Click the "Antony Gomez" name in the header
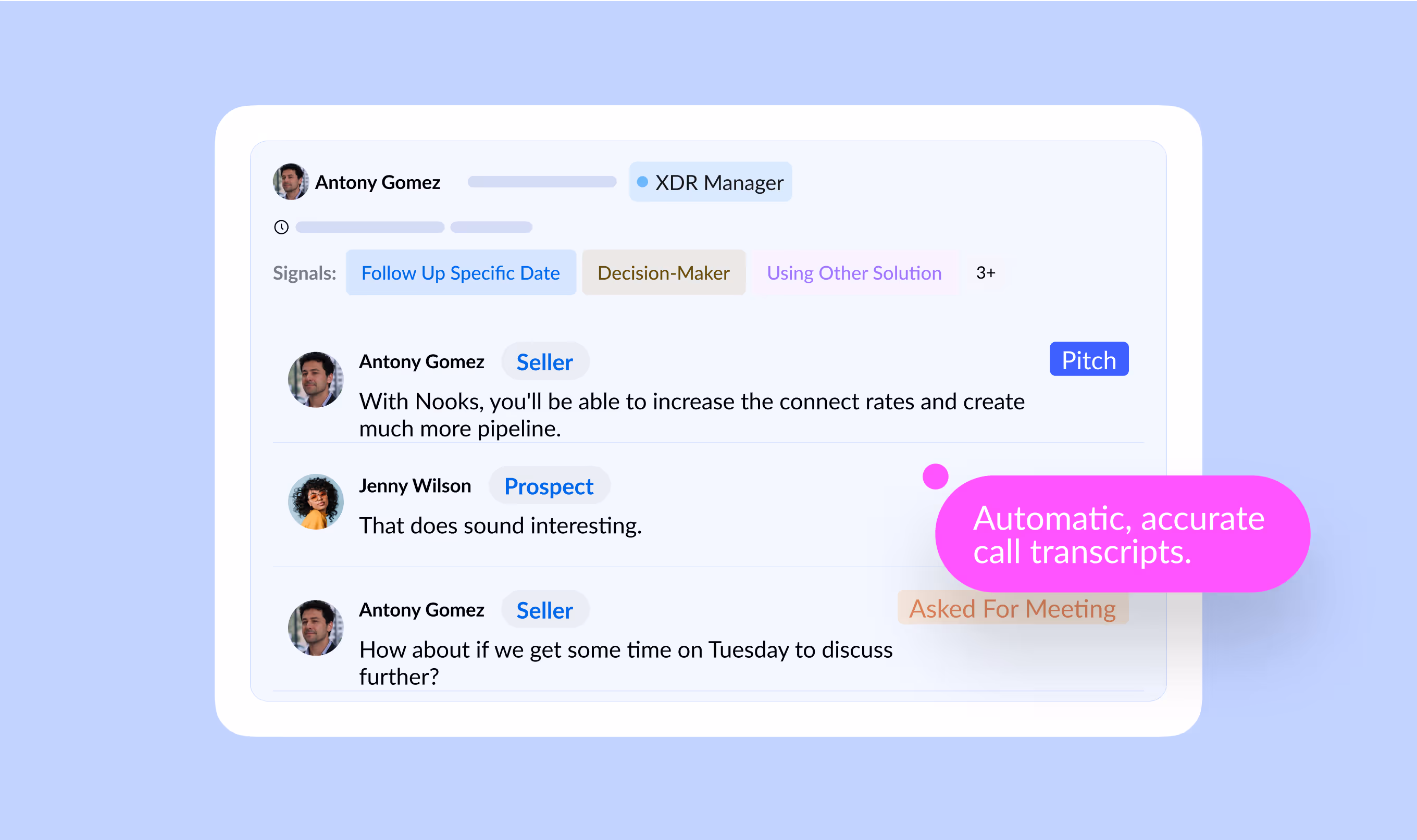The height and width of the screenshot is (840, 1417). (378, 182)
